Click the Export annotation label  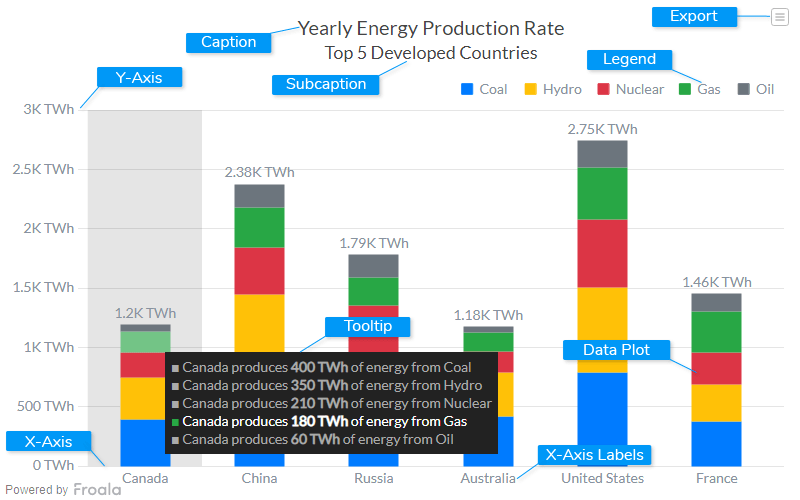(693, 16)
